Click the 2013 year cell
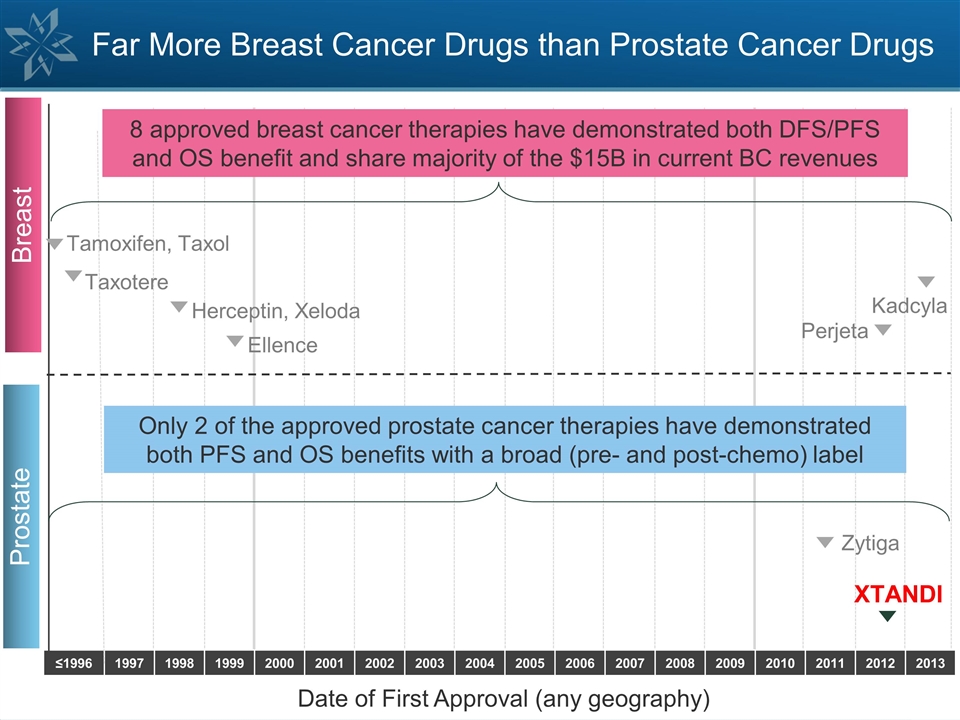 click(x=929, y=663)
